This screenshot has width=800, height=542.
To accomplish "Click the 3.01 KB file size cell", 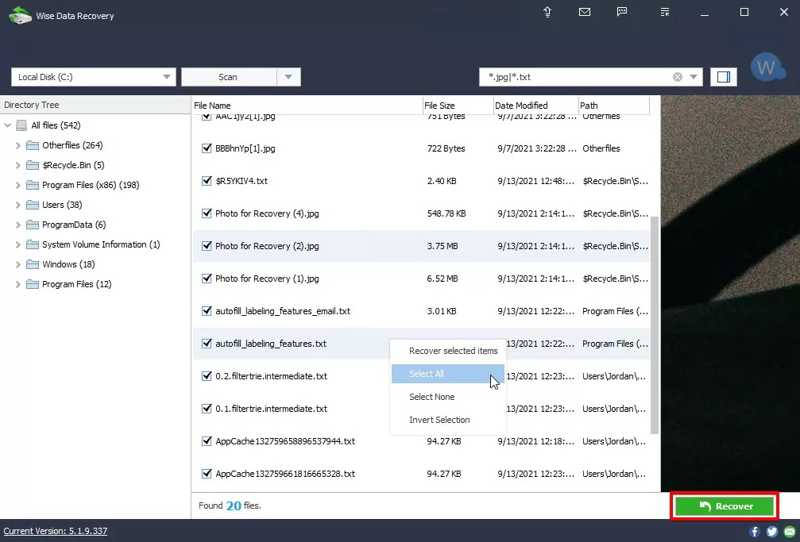I will click(441, 311).
